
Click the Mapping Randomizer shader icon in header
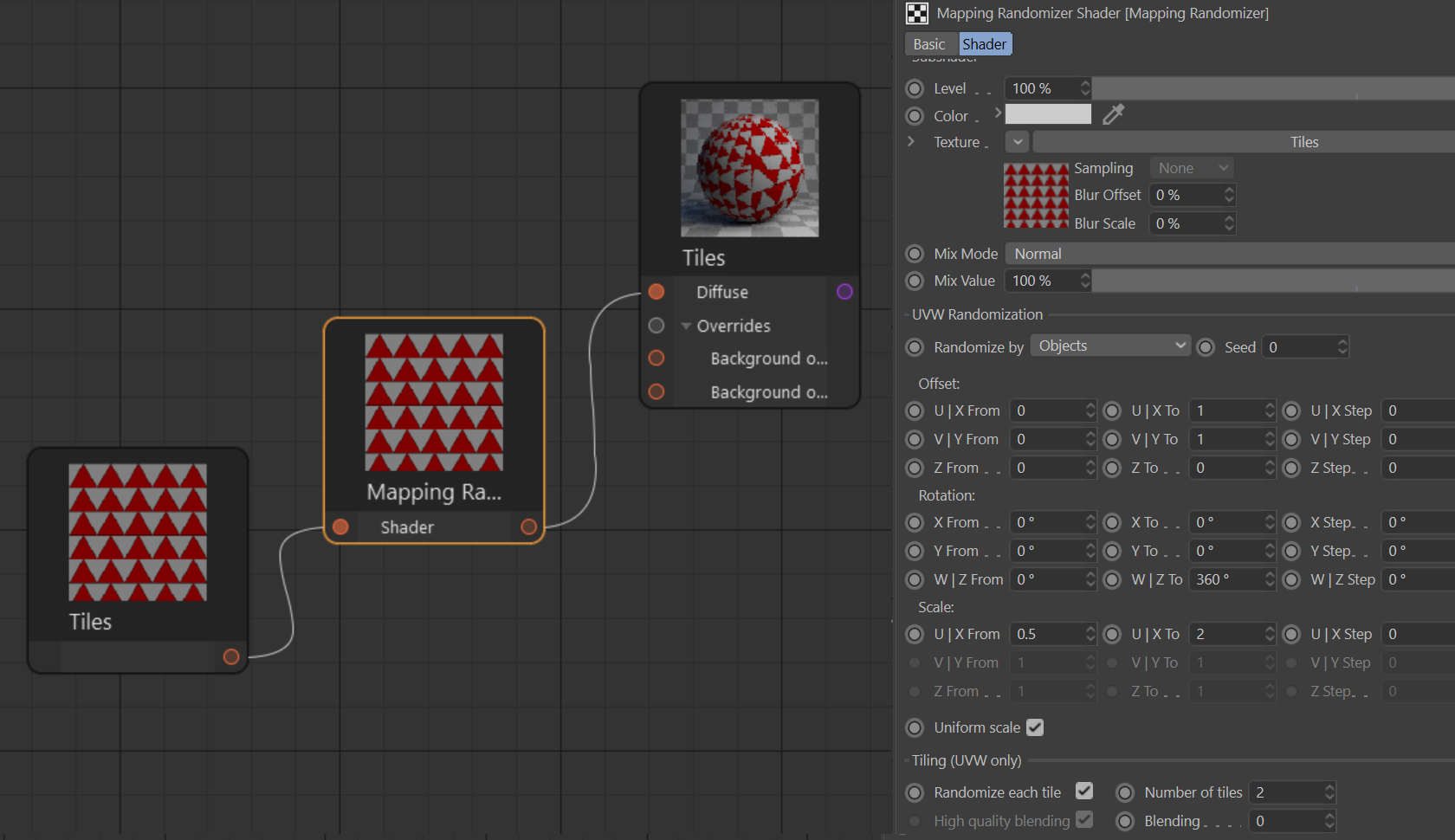coord(916,13)
